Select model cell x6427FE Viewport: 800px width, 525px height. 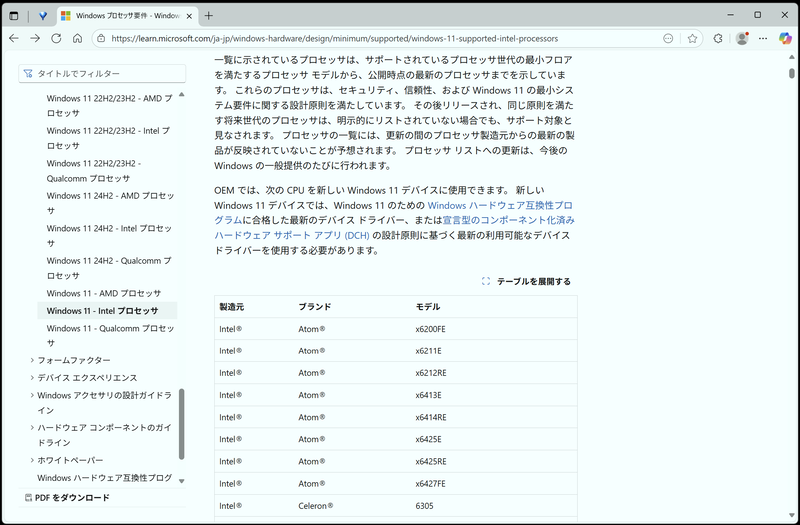[x=430, y=484]
